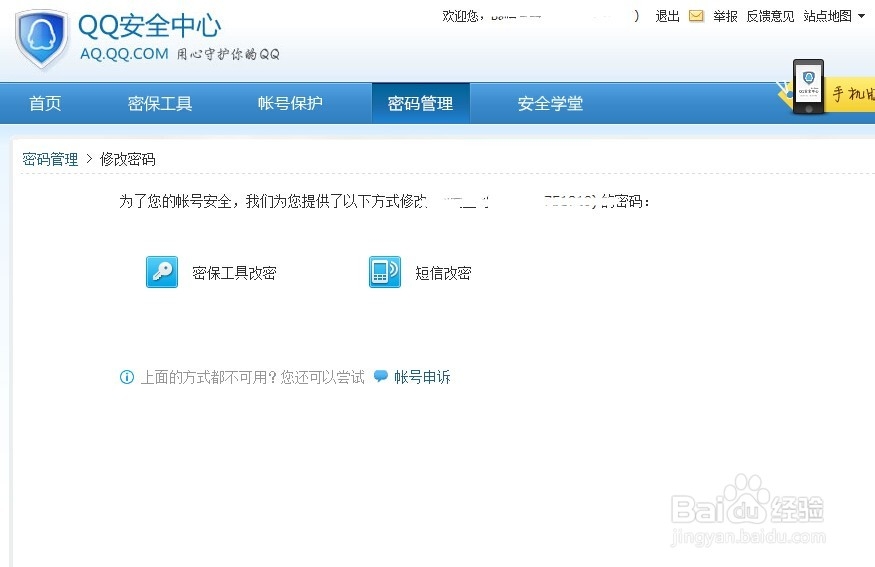Click the QQ Security Center shield logo
Viewport: 875px width, 567px height.
42,39
